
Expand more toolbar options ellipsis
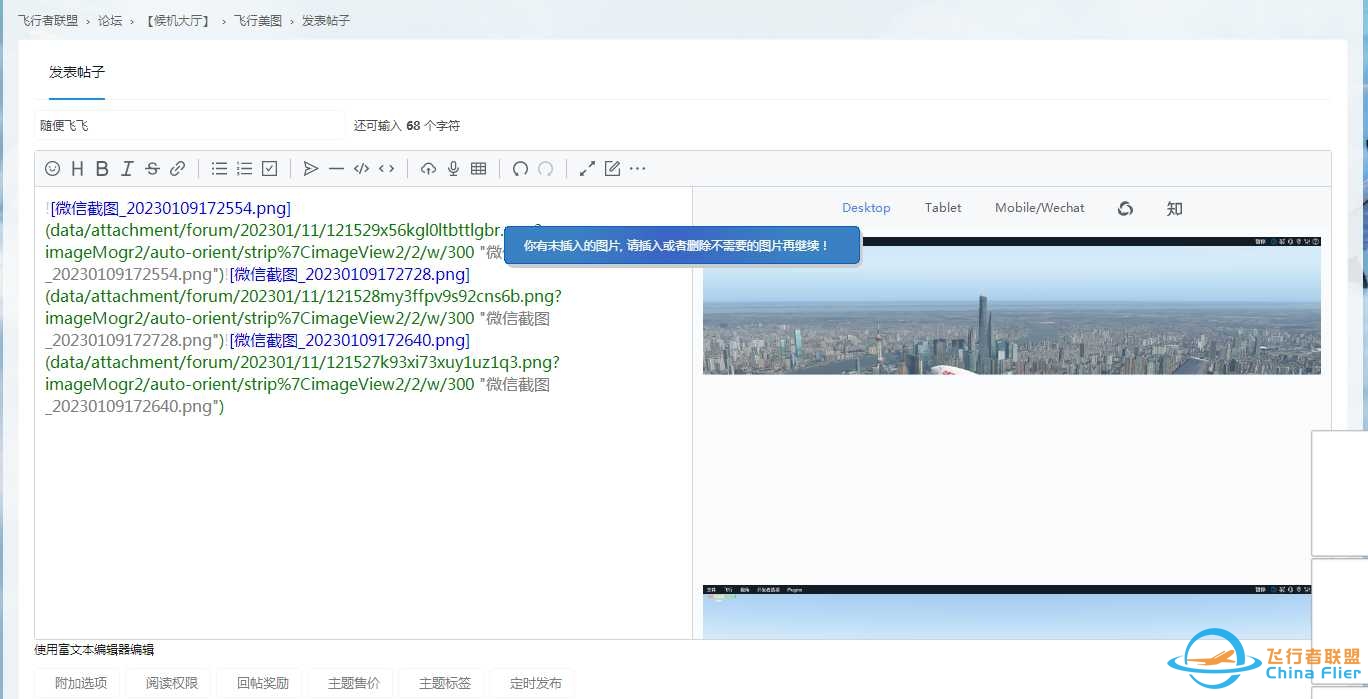coord(637,169)
